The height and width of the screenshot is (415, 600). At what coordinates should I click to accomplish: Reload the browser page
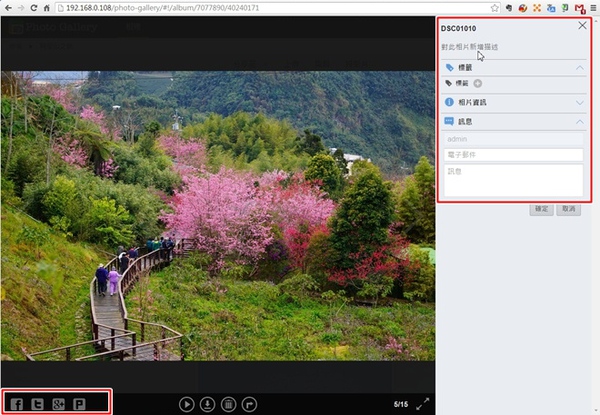click(34, 8)
